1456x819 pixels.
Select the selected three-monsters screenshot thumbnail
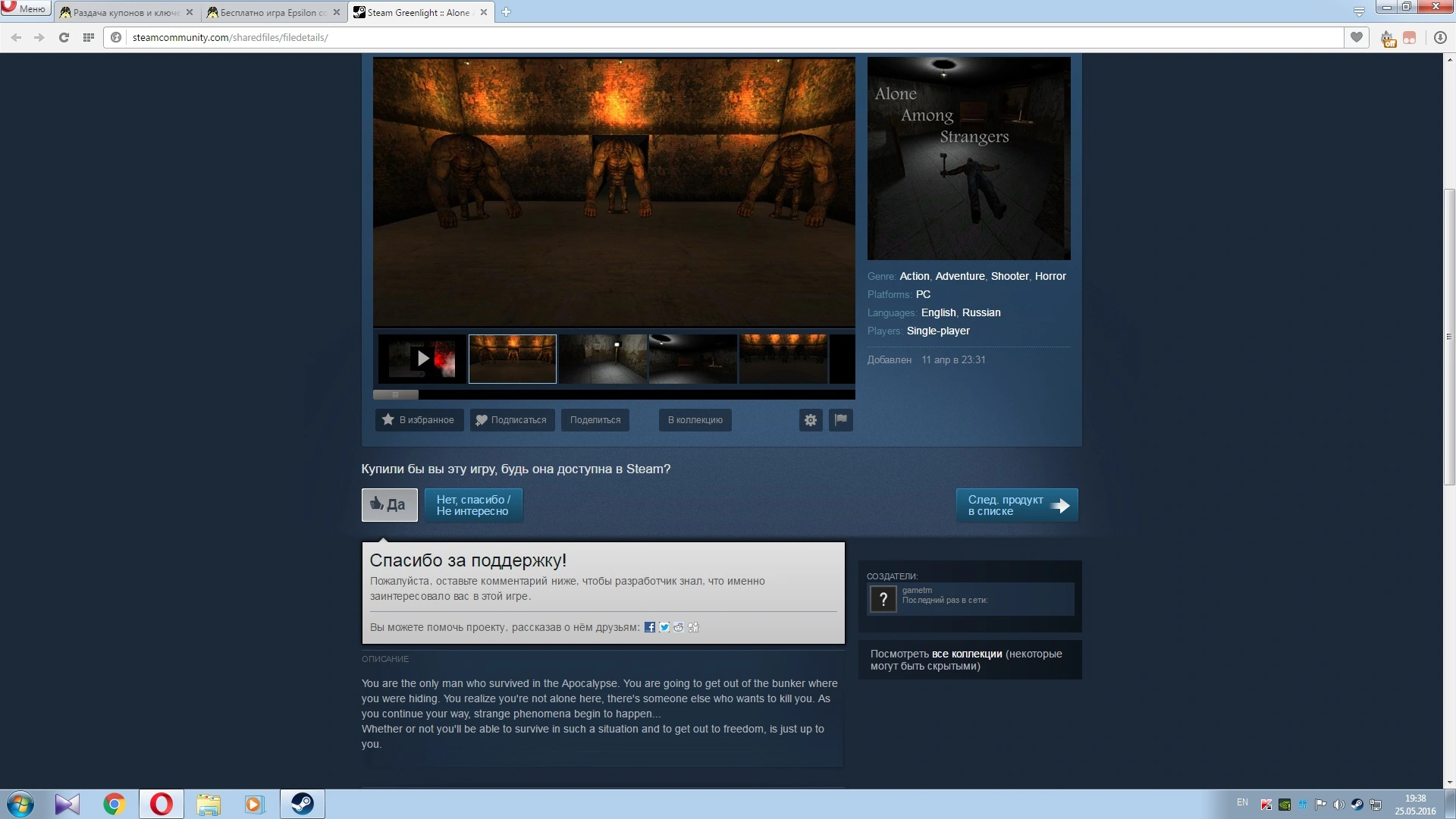point(513,359)
